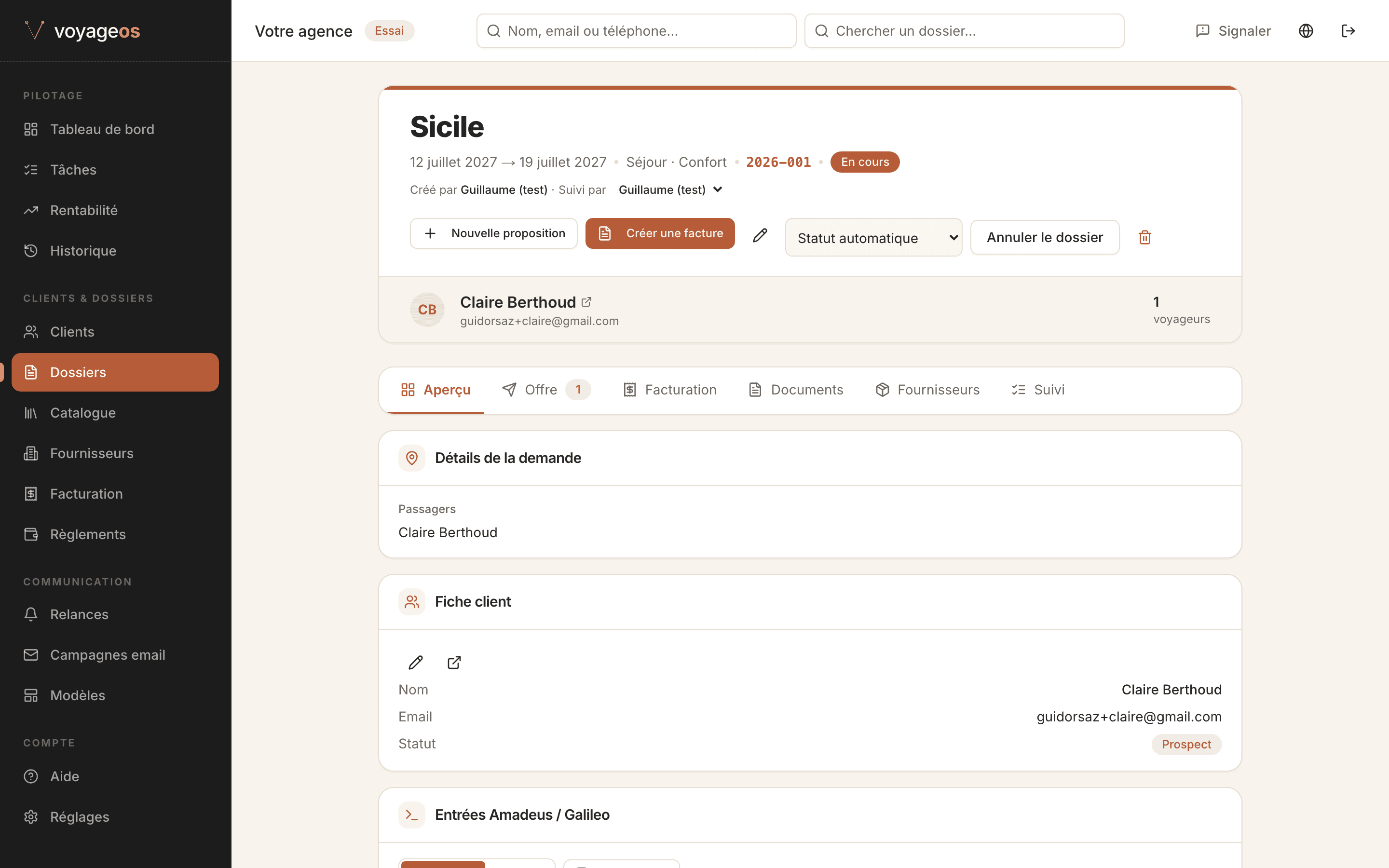Open Réglages in the sidebar
Viewport: 1389px width, 868px height.
pyautogui.click(x=115, y=817)
